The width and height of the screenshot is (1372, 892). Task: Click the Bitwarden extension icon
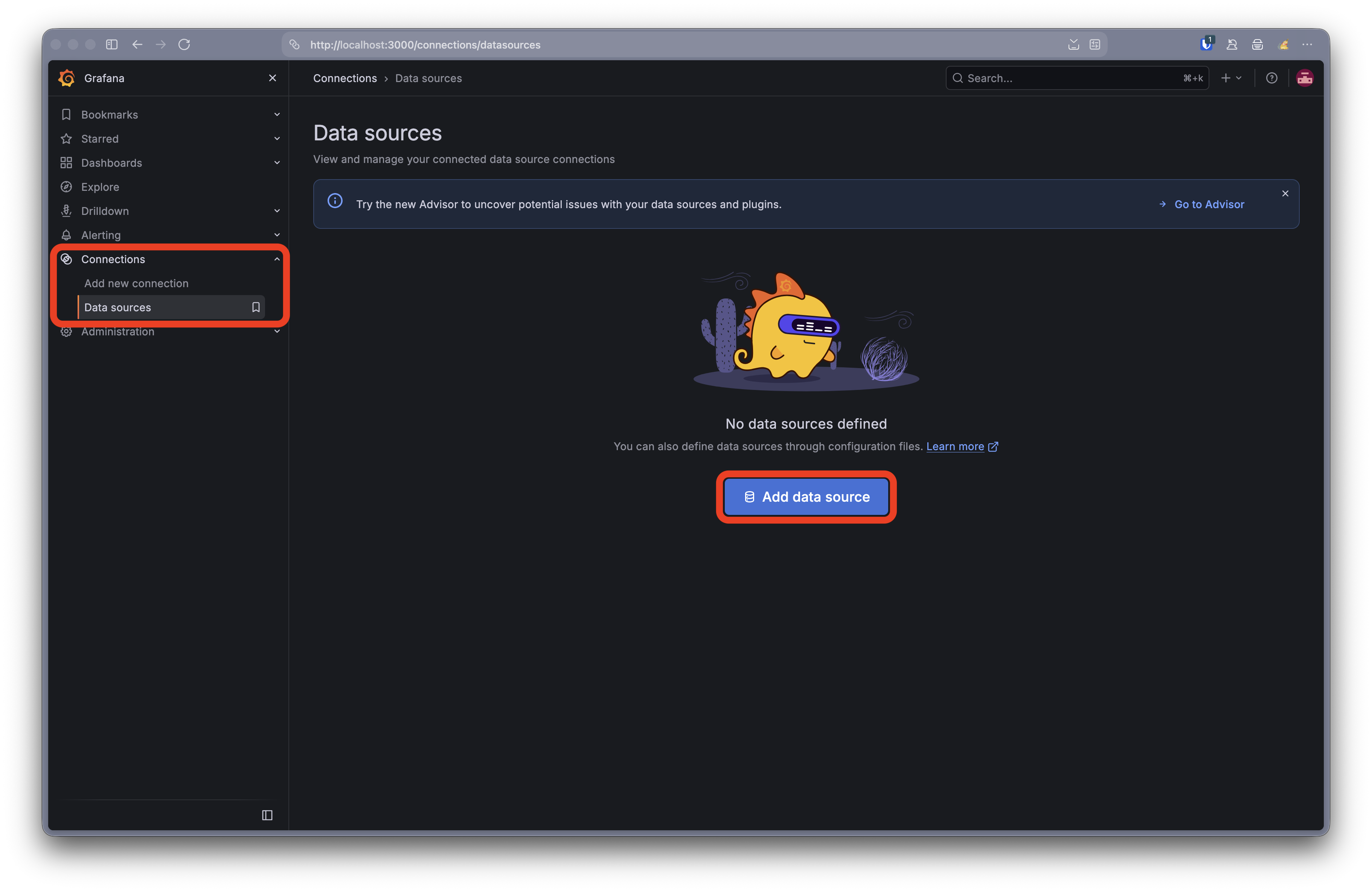[1206, 44]
